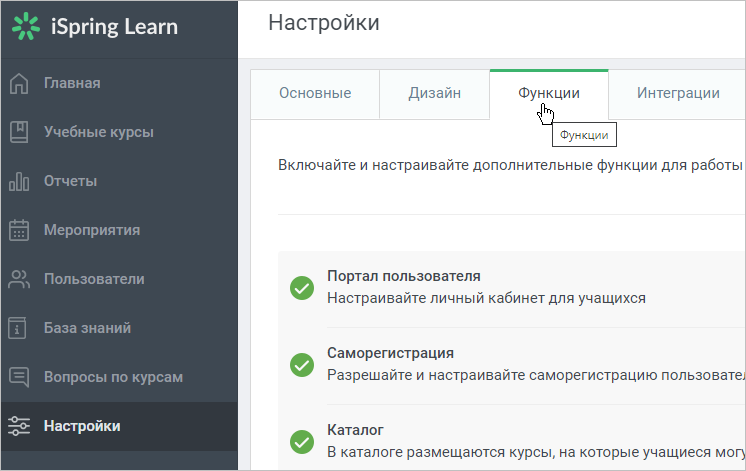
Task: Open the Портал пользователя settings title
Action: (404, 276)
